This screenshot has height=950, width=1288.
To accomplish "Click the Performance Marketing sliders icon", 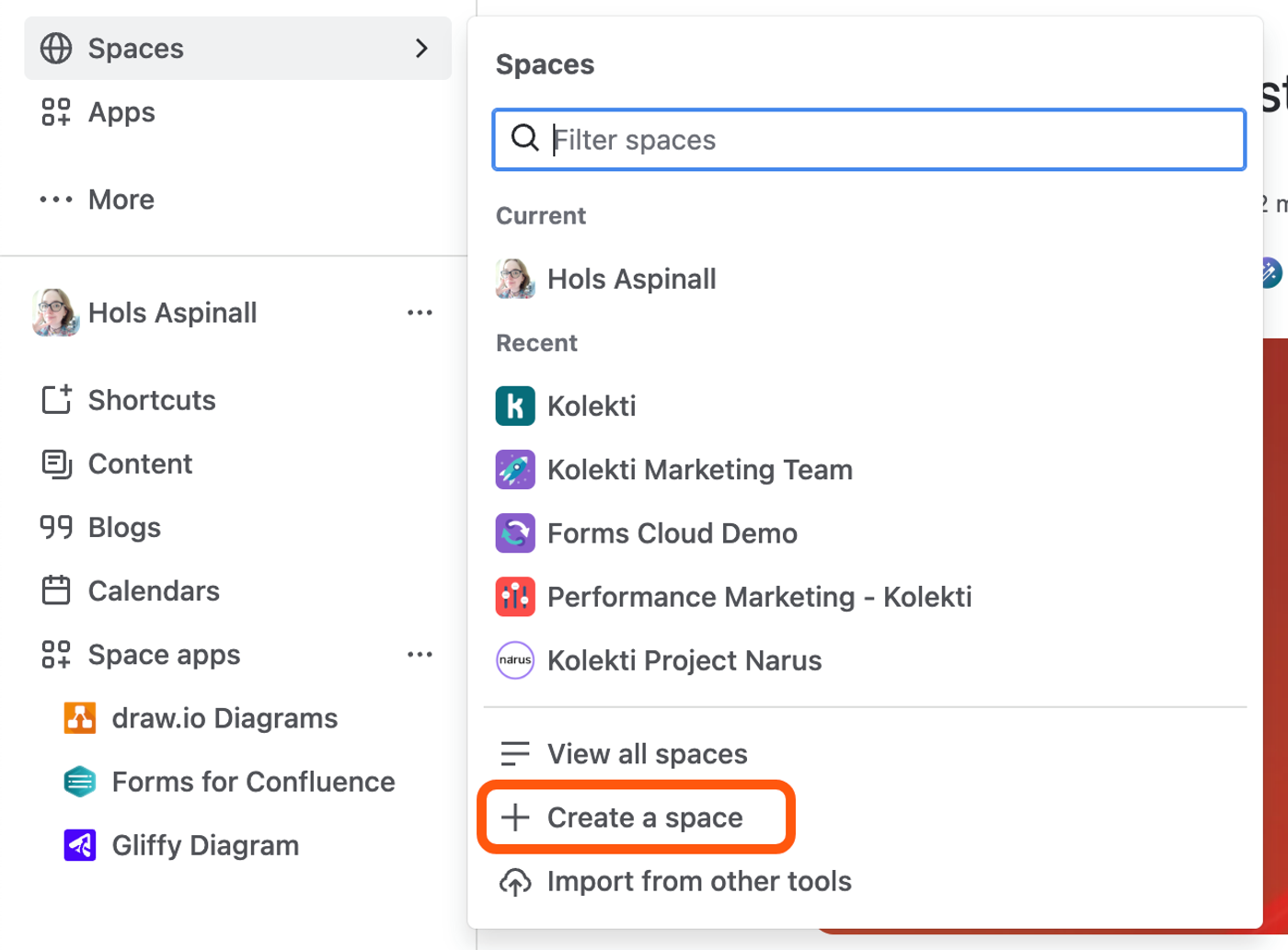I will (515, 597).
